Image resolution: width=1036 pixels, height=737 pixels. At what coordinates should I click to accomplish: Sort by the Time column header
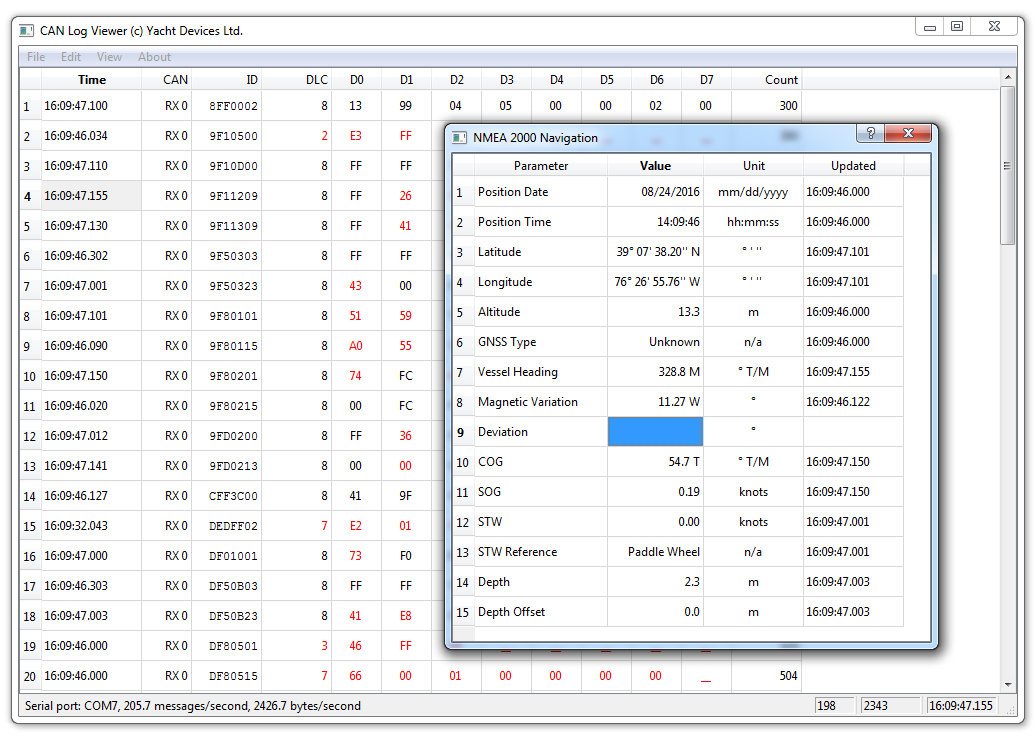(x=91, y=79)
